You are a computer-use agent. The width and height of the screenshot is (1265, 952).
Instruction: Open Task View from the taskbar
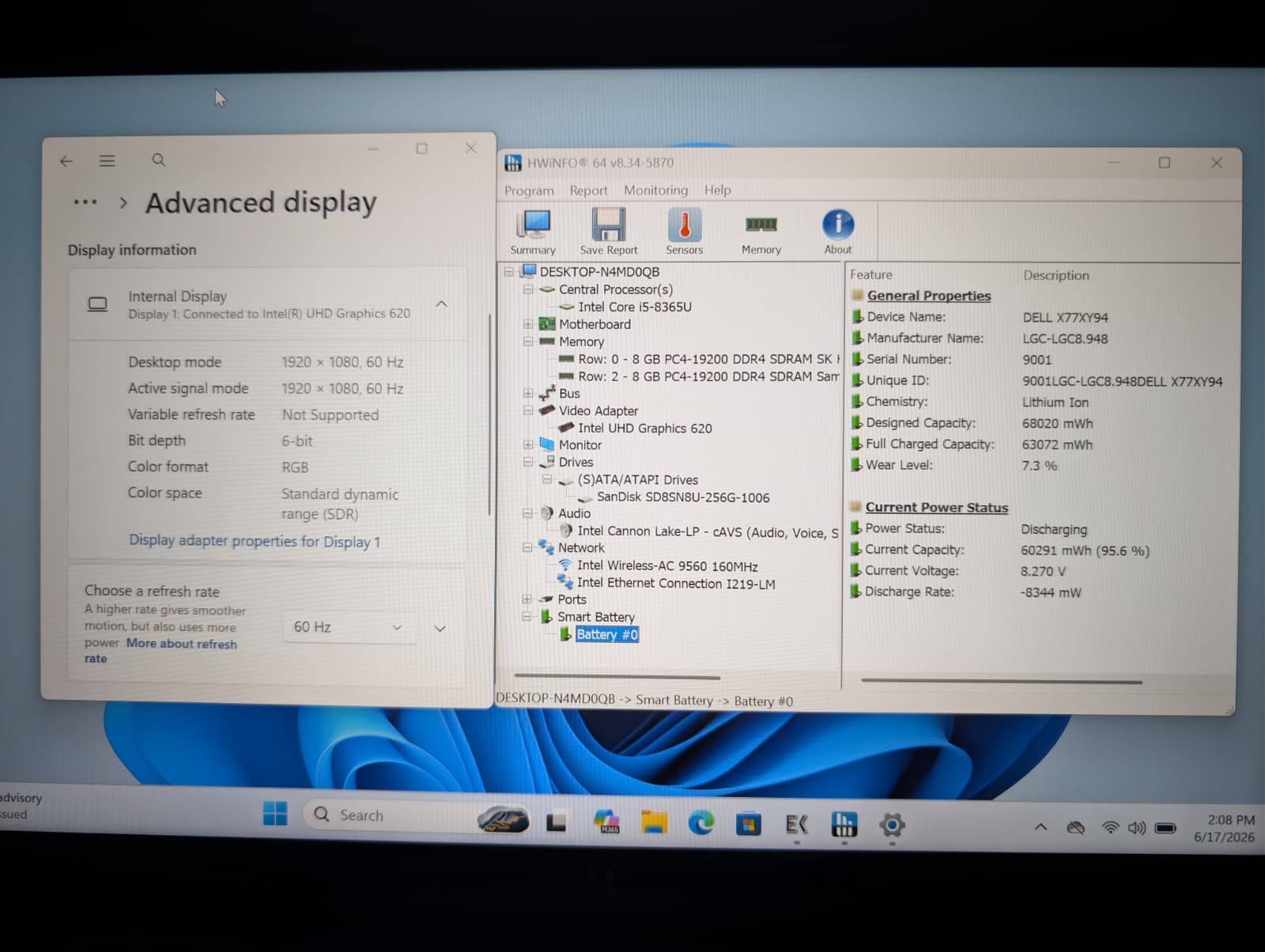point(557,823)
